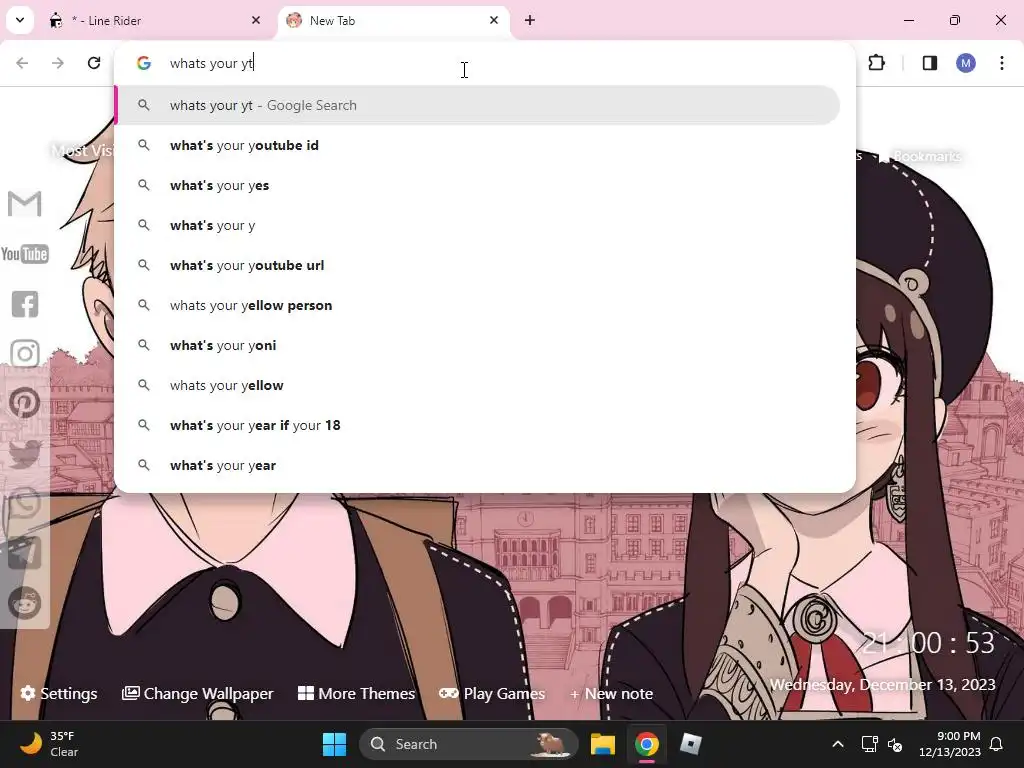Go forward using the forward arrow

[58, 63]
